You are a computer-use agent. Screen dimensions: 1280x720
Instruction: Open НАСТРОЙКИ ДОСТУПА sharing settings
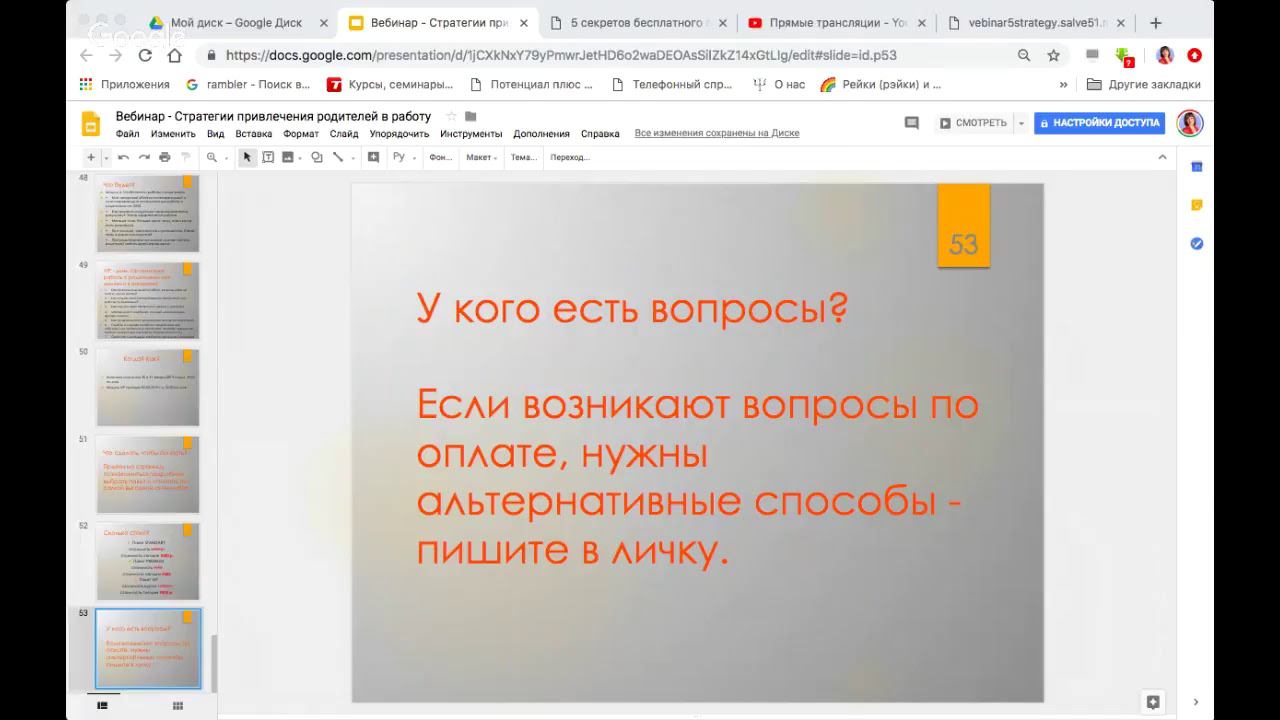coord(1099,123)
